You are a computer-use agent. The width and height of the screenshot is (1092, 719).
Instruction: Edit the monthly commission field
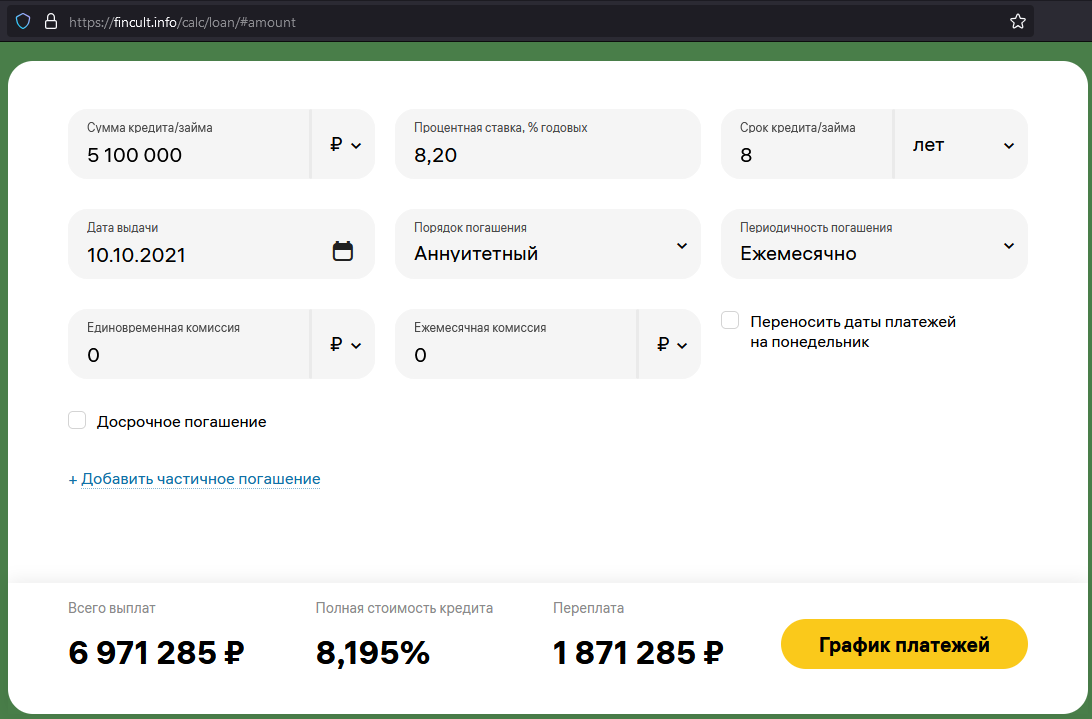click(x=515, y=344)
